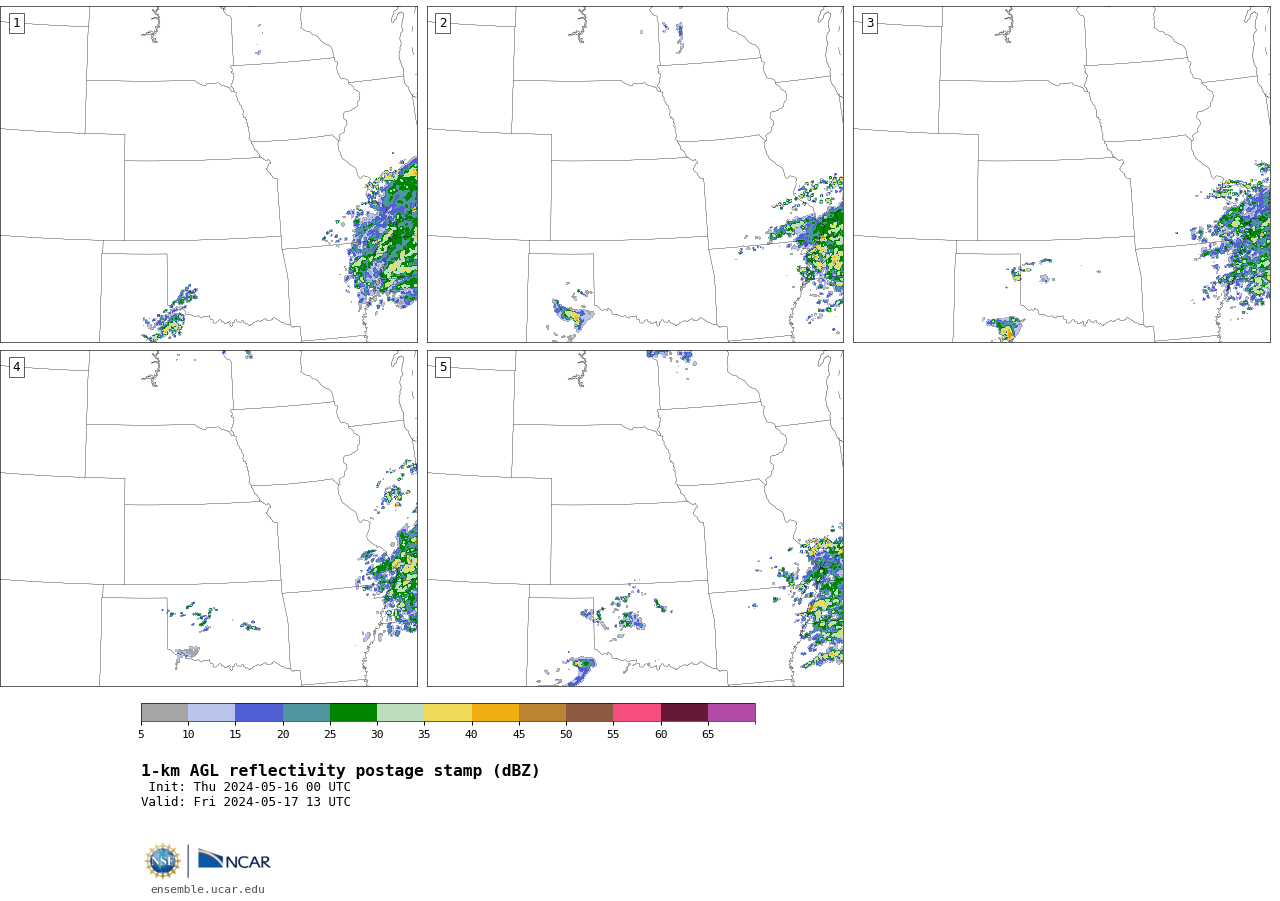The height and width of the screenshot is (901, 1280).
Task: Click the light blue 10-15 dBZ swatch
Action: pyautogui.click(x=211, y=712)
